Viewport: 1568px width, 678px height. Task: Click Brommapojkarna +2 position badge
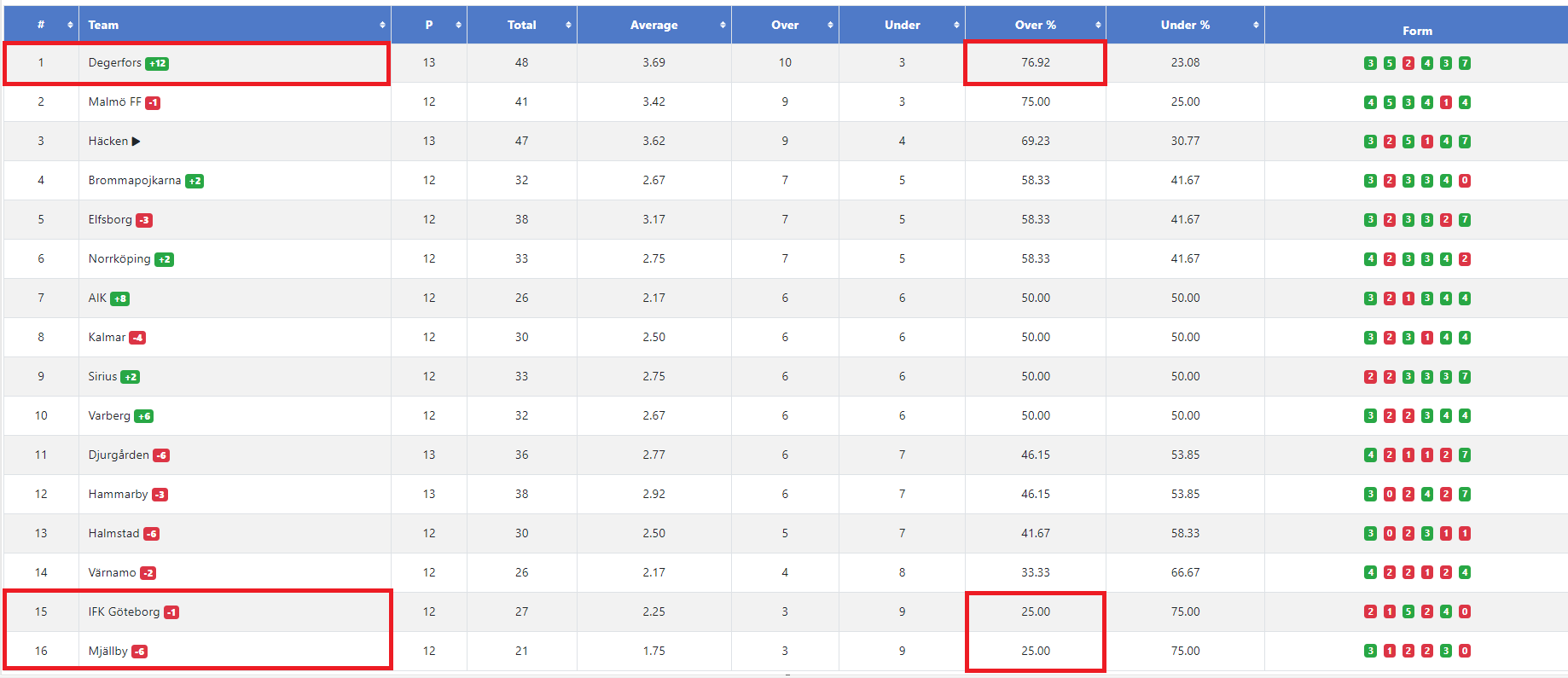[x=195, y=181]
